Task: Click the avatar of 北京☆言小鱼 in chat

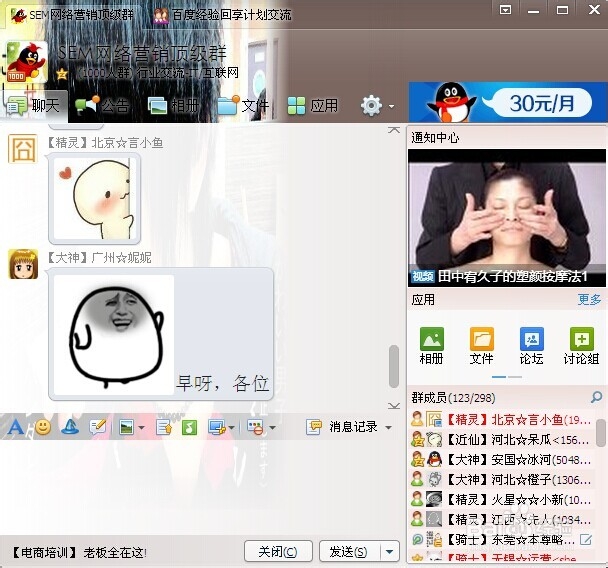Action: click(x=23, y=148)
